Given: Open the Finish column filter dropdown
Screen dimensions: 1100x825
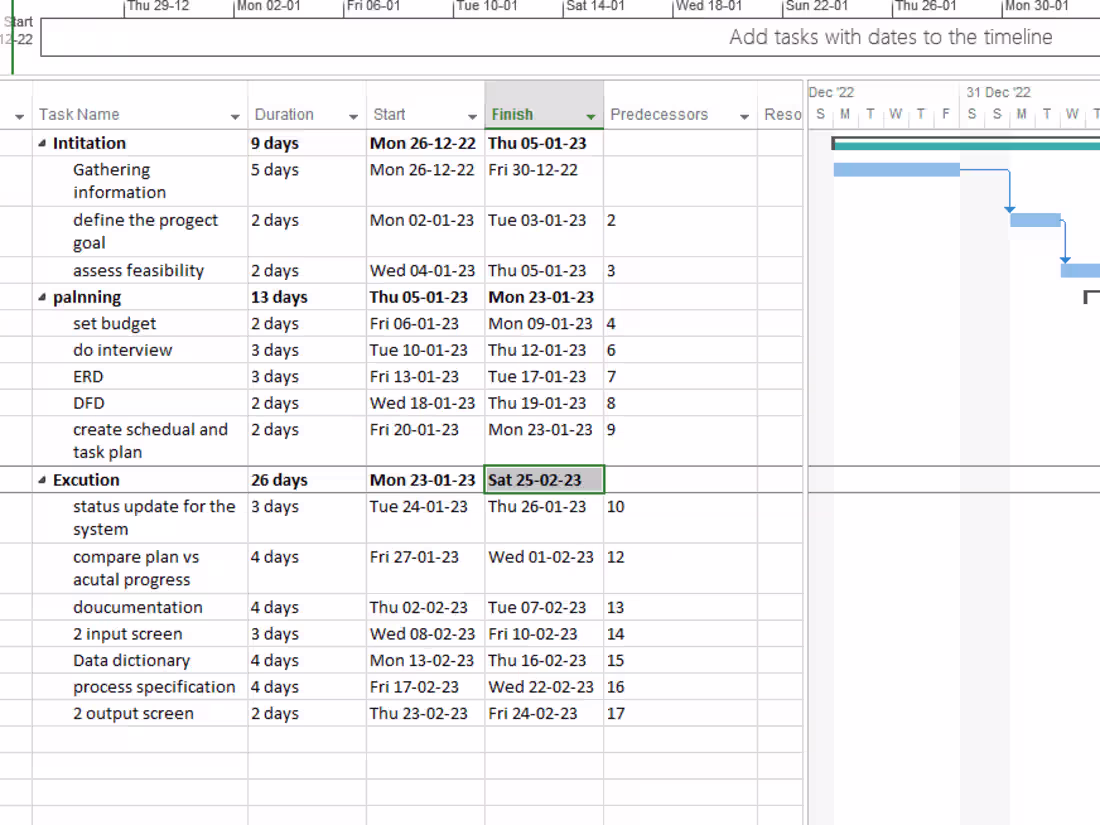Looking at the screenshot, I should [x=591, y=116].
